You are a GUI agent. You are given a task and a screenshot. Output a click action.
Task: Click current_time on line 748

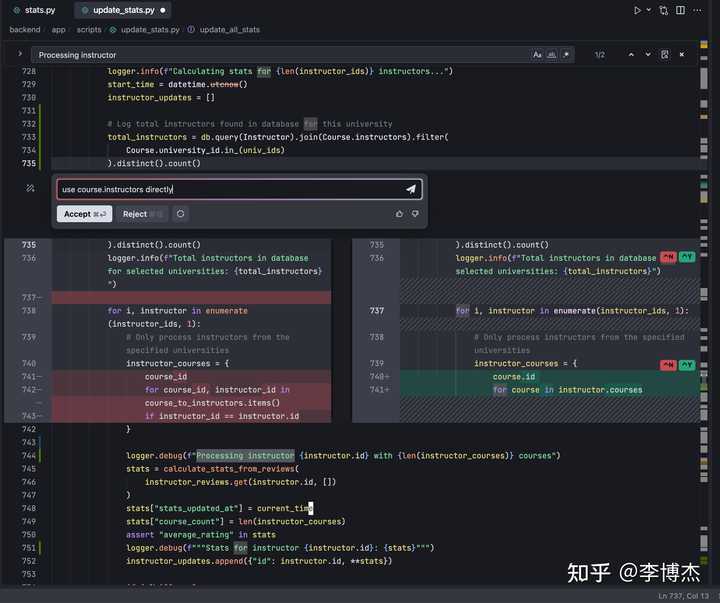[x=285, y=508]
